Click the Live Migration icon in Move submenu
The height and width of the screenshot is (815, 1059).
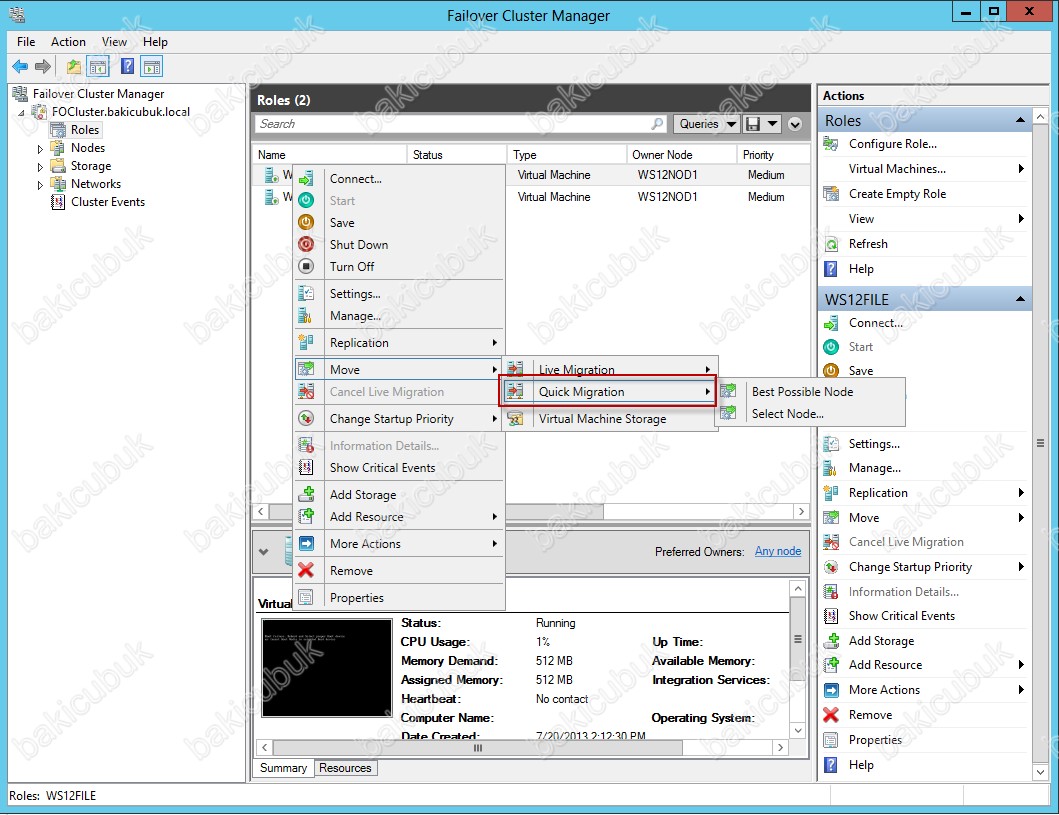515,368
